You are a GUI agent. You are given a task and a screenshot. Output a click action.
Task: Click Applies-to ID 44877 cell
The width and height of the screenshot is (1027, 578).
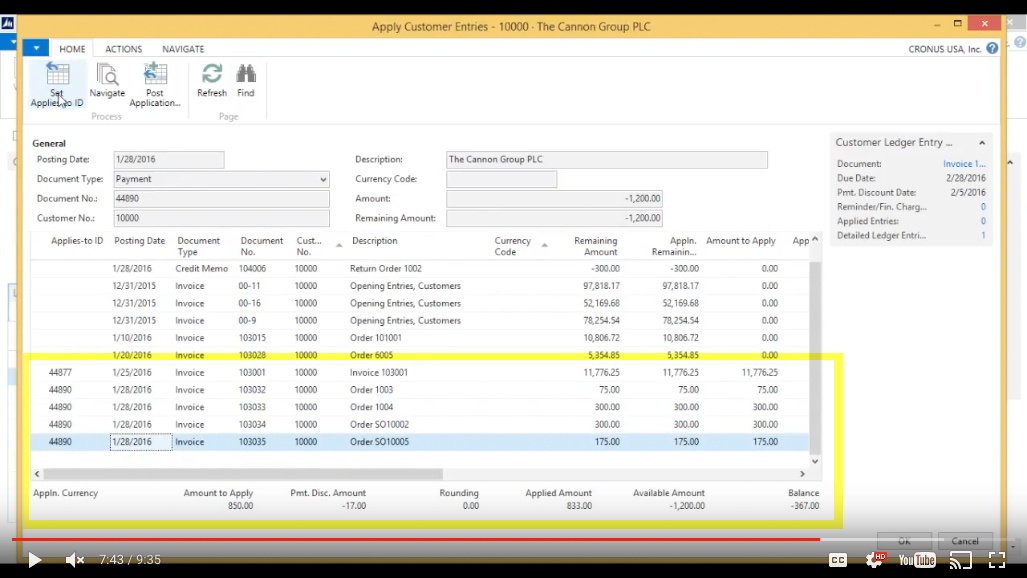[x=60, y=373]
